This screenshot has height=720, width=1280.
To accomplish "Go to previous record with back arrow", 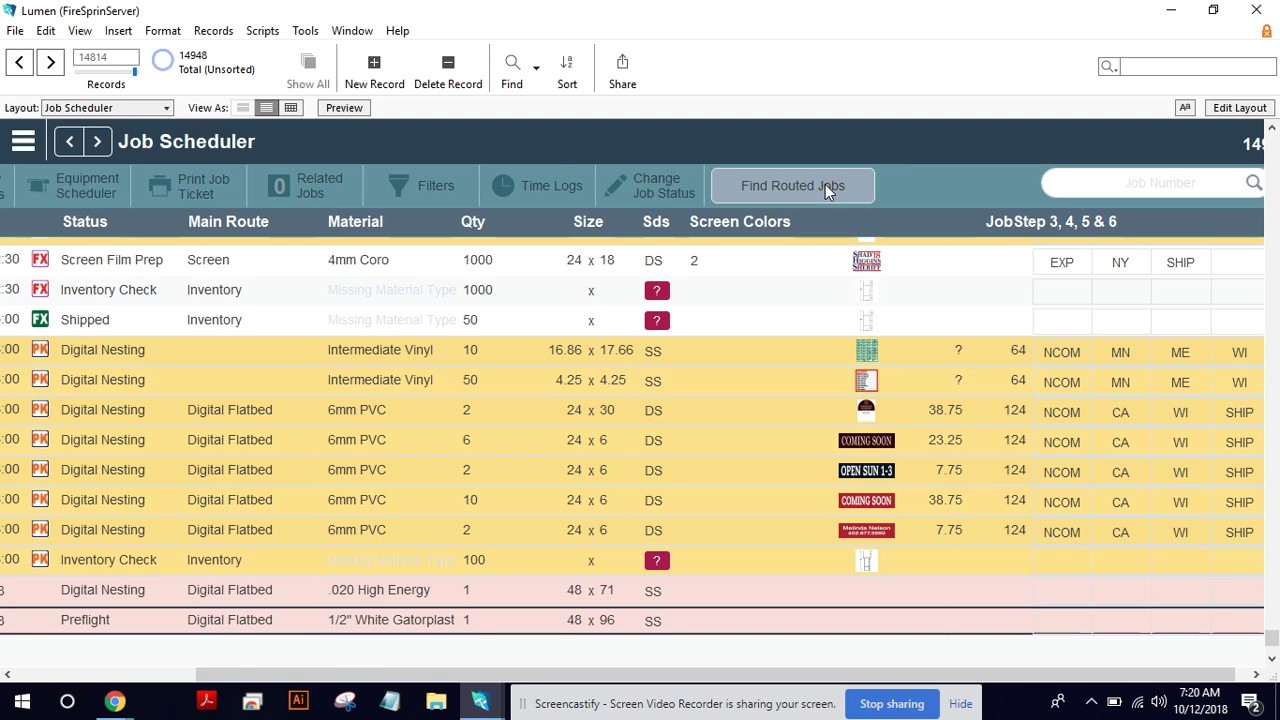I will (20, 62).
